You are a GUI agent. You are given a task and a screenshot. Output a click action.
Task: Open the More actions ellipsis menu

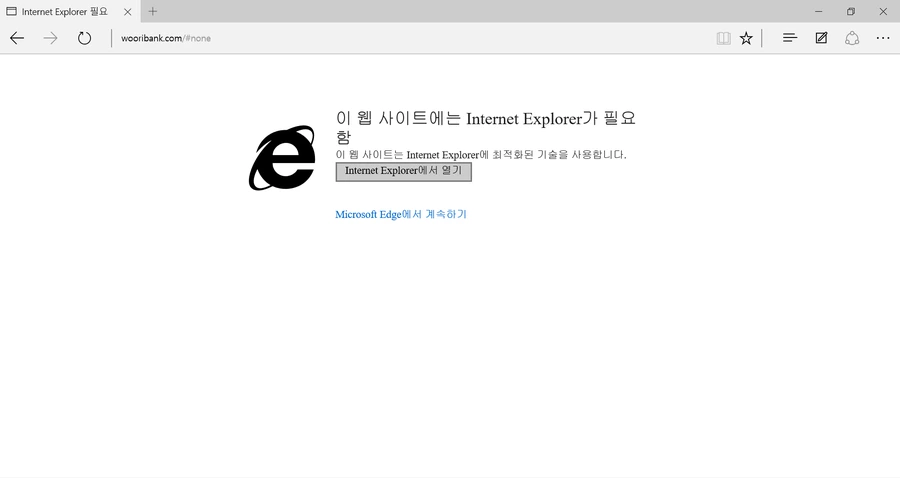coord(883,38)
